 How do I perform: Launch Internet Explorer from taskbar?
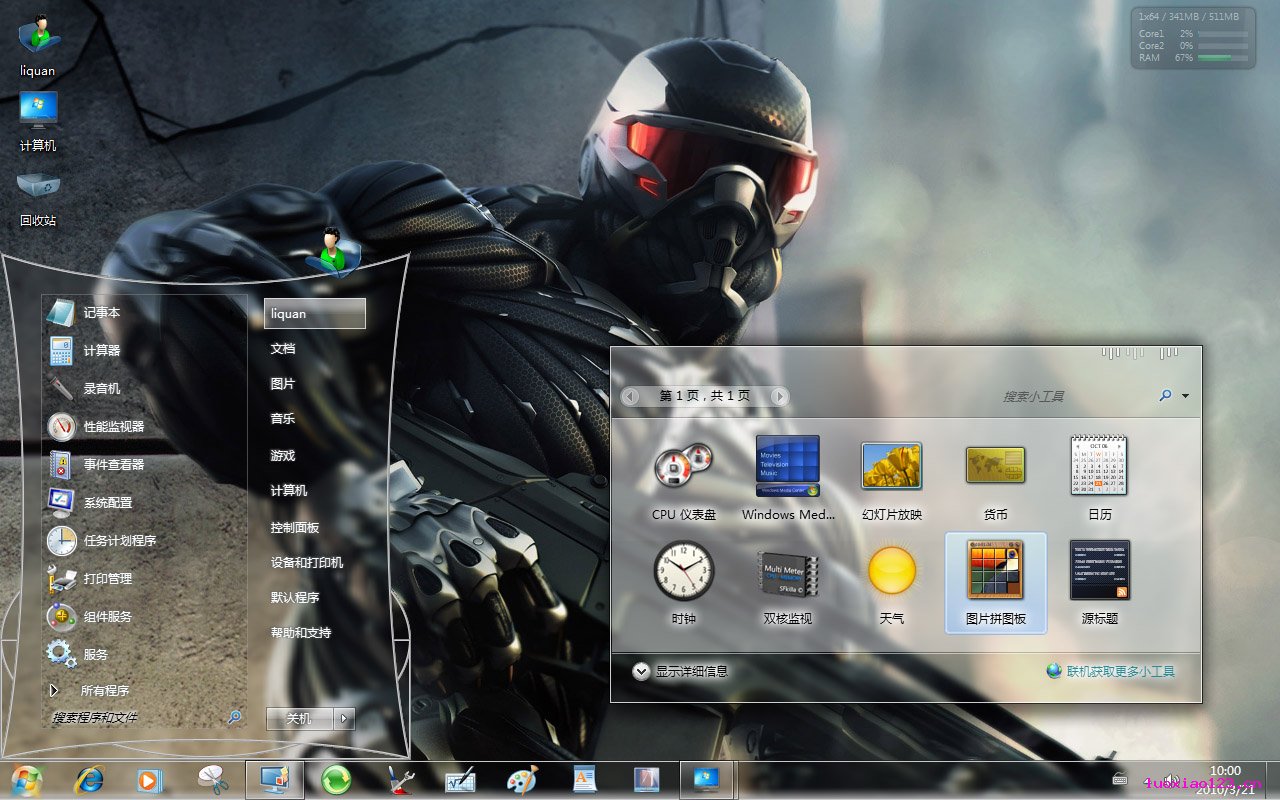(90, 780)
